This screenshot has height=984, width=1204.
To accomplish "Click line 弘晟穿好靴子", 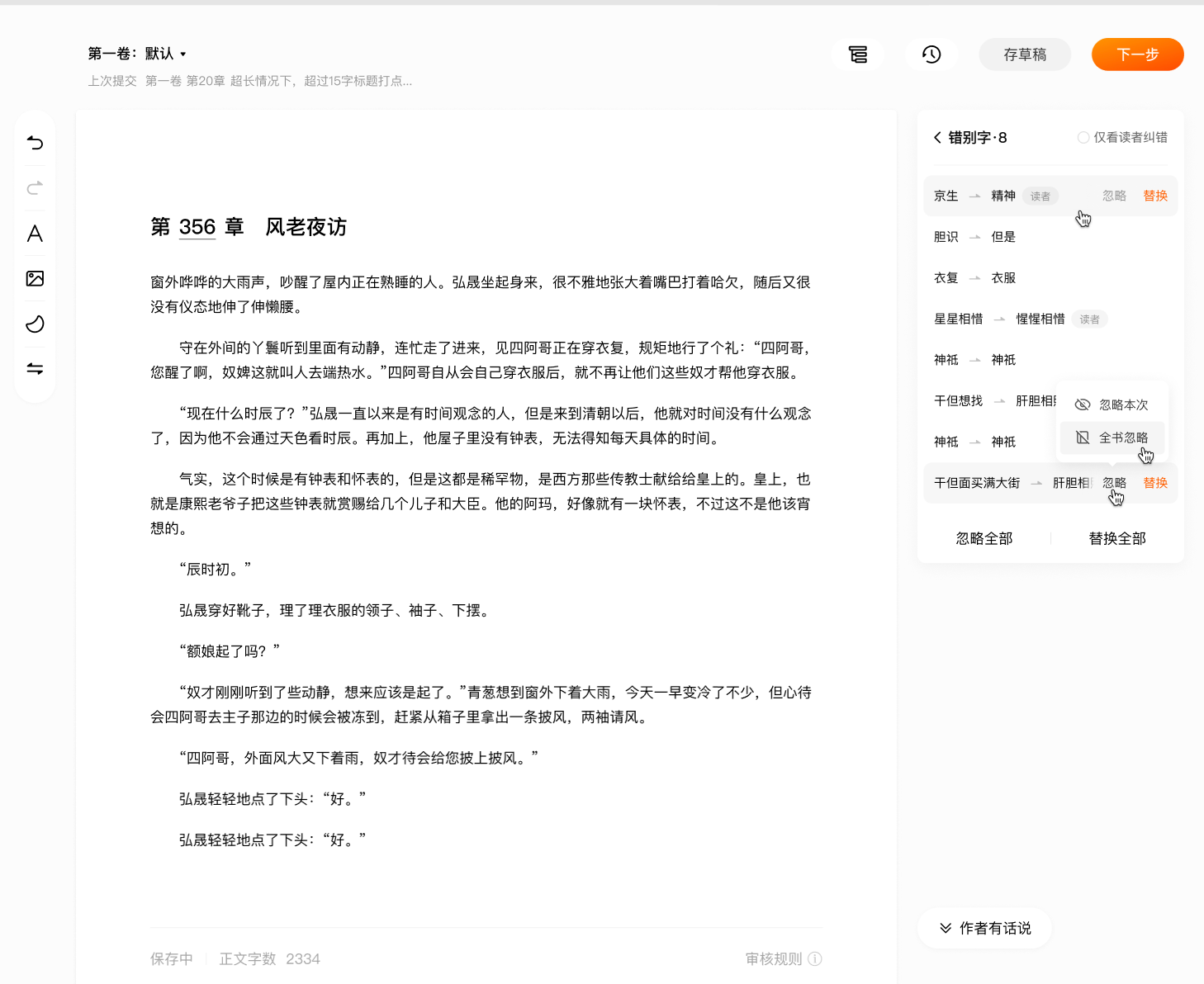I will 335,610.
